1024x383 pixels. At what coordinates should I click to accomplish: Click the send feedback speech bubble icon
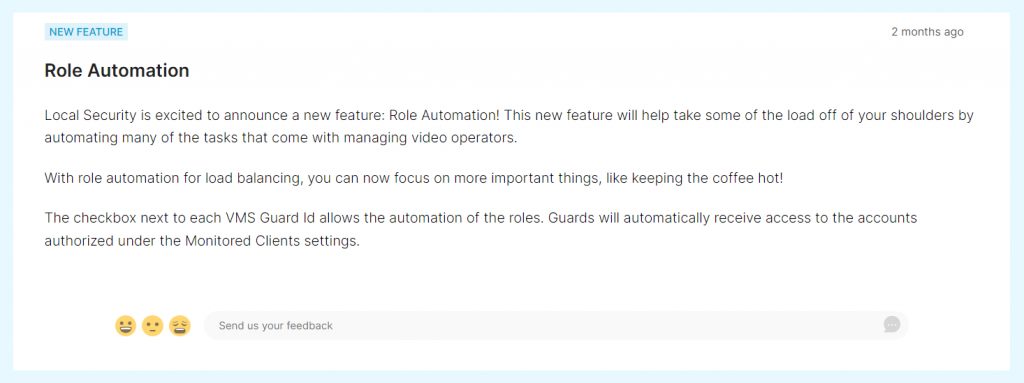pos(891,325)
